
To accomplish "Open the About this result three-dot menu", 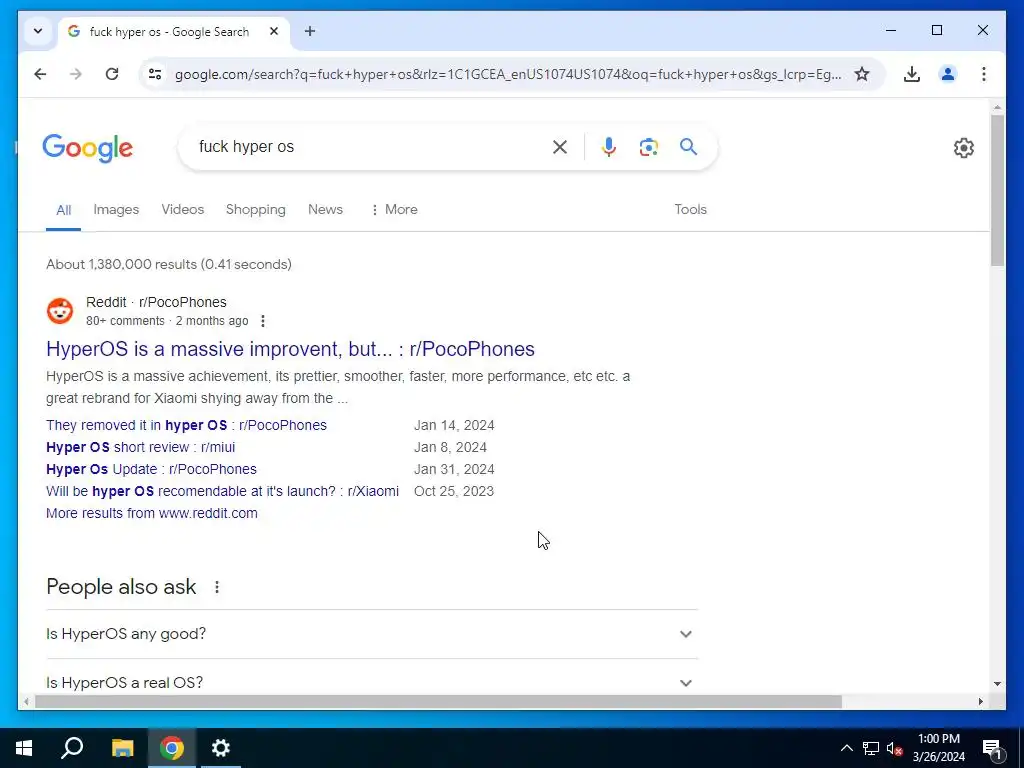I will point(263,321).
